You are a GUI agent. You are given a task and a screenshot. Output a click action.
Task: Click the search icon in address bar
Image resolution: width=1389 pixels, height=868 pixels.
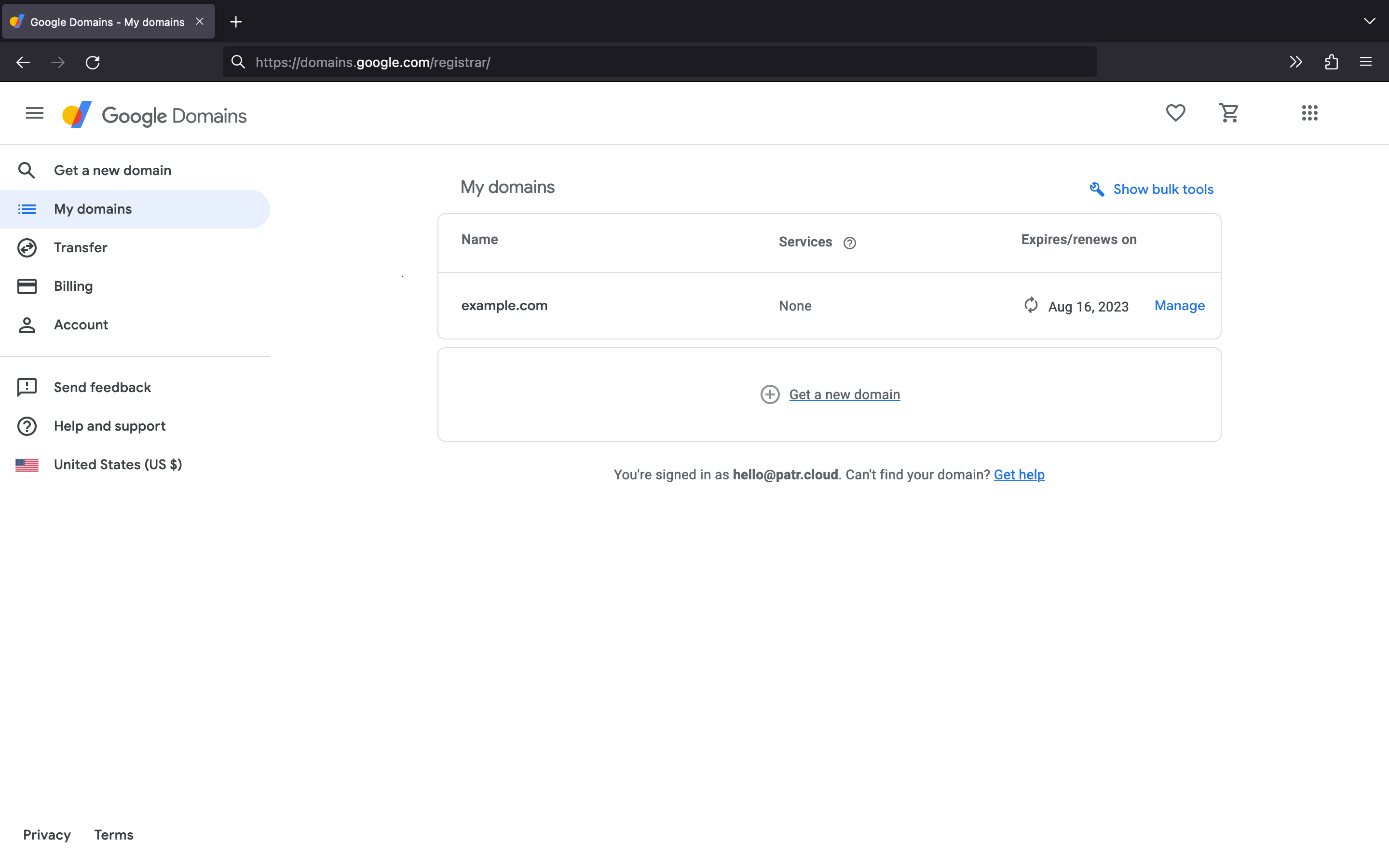(x=238, y=61)
